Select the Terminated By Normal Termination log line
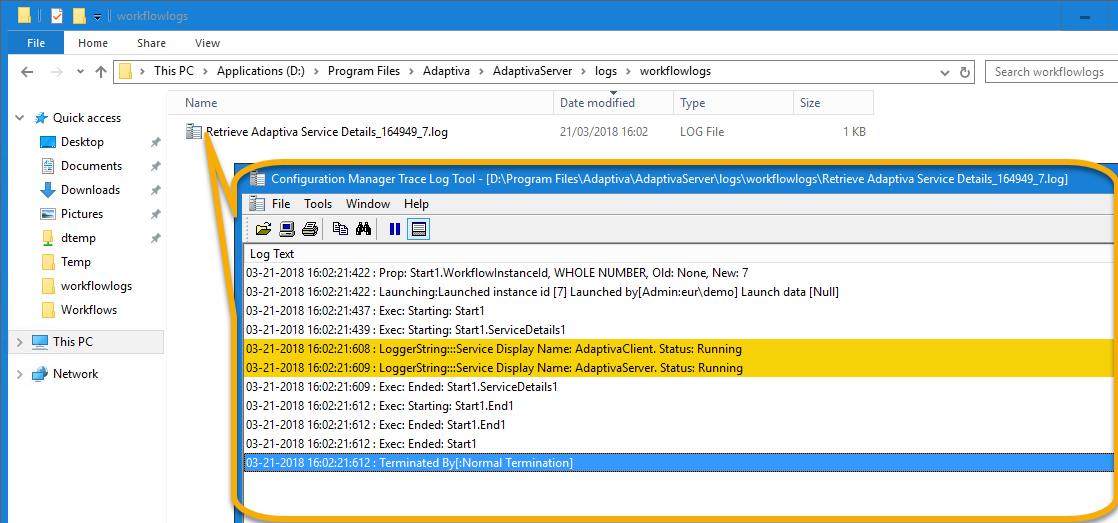The height and width of the screenshot is (523, 1118). [x=679, y=463]
